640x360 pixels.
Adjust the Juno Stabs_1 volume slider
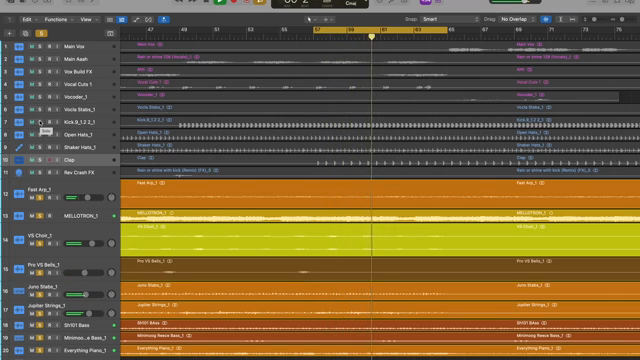coord(84,295)
